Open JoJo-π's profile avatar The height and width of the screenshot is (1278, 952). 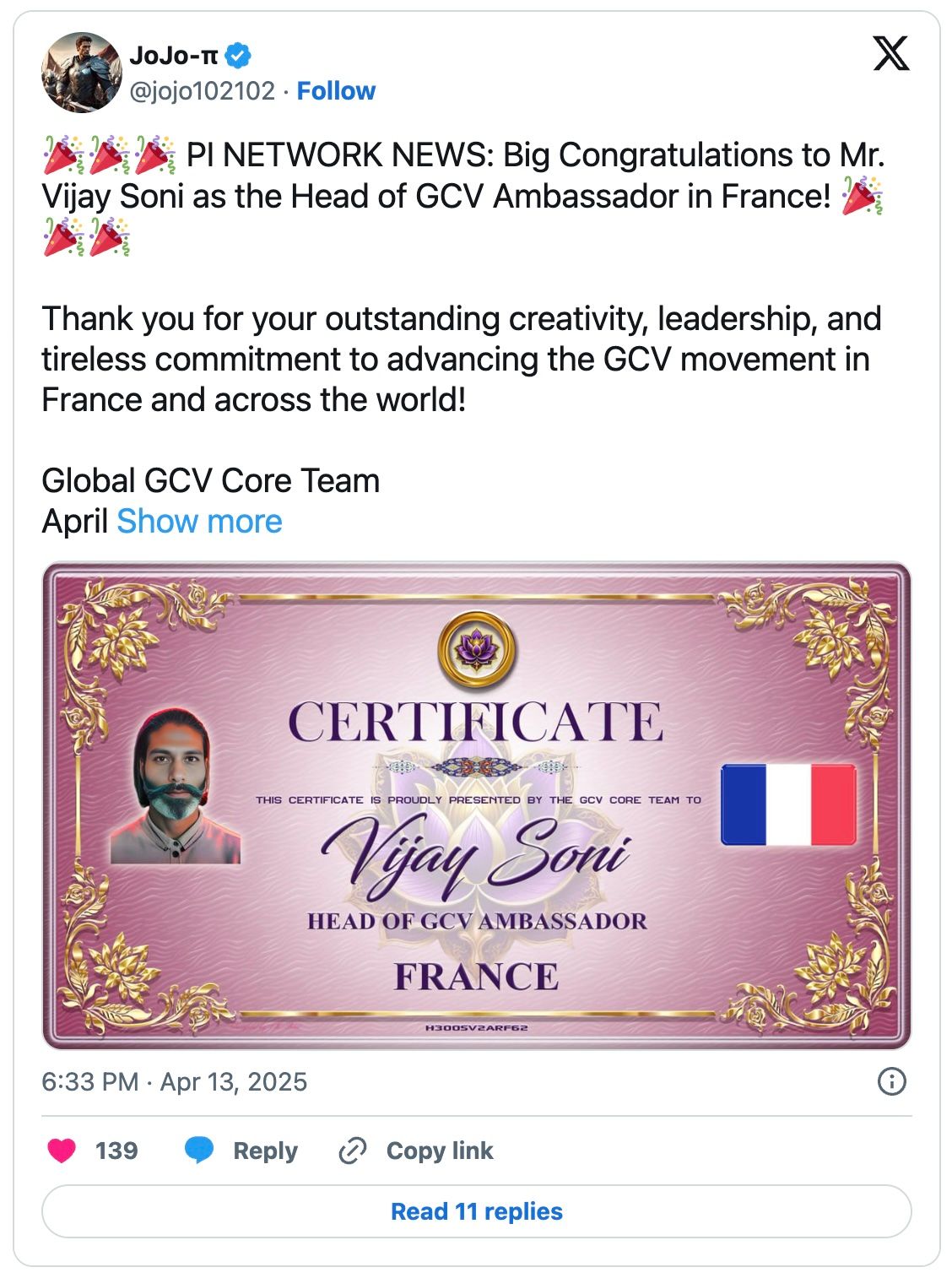(x=82, y=73)
